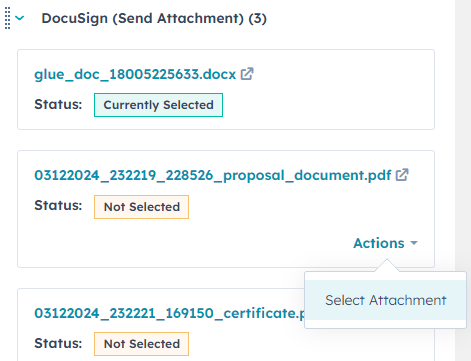
Task: Click the Currently Selected status badge
Action: click(158, 105)
